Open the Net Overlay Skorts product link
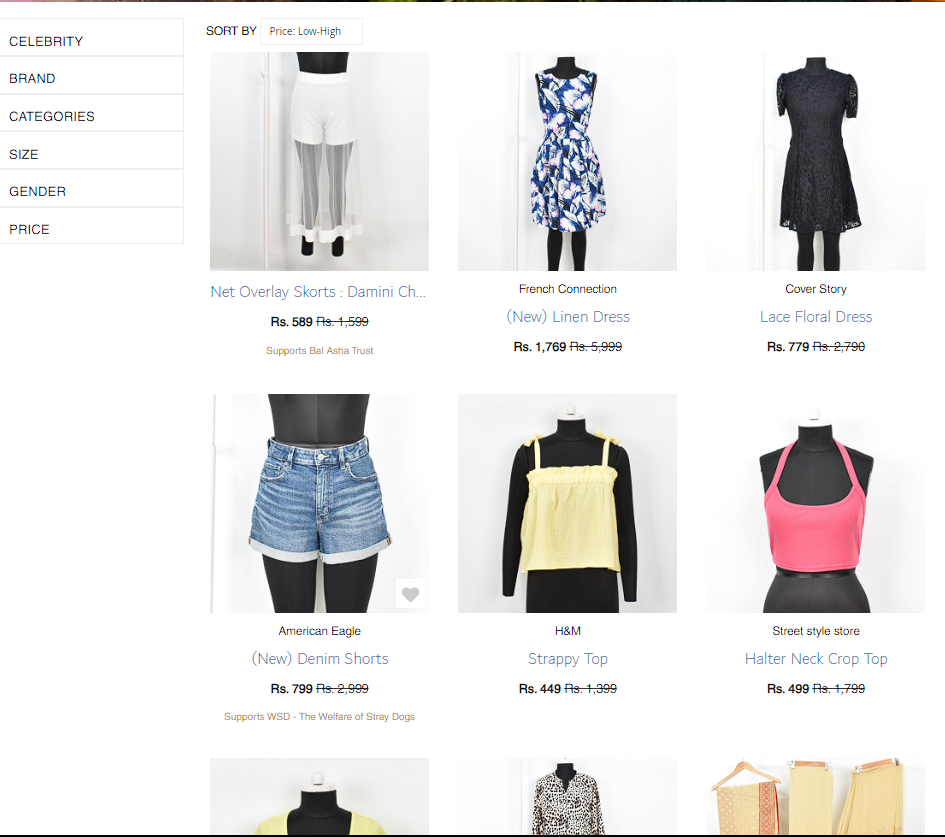Viewport: 945px width, 837px height. [318, 292]
